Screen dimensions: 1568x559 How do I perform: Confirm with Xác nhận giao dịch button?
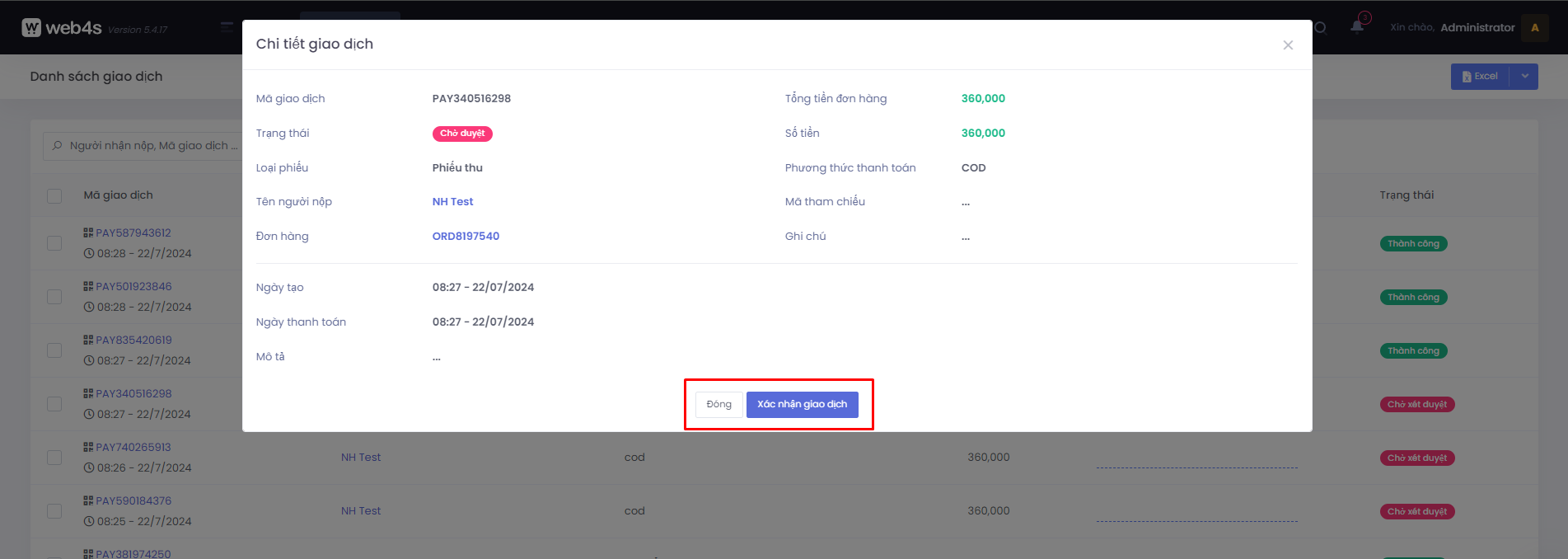coord(802,404)
